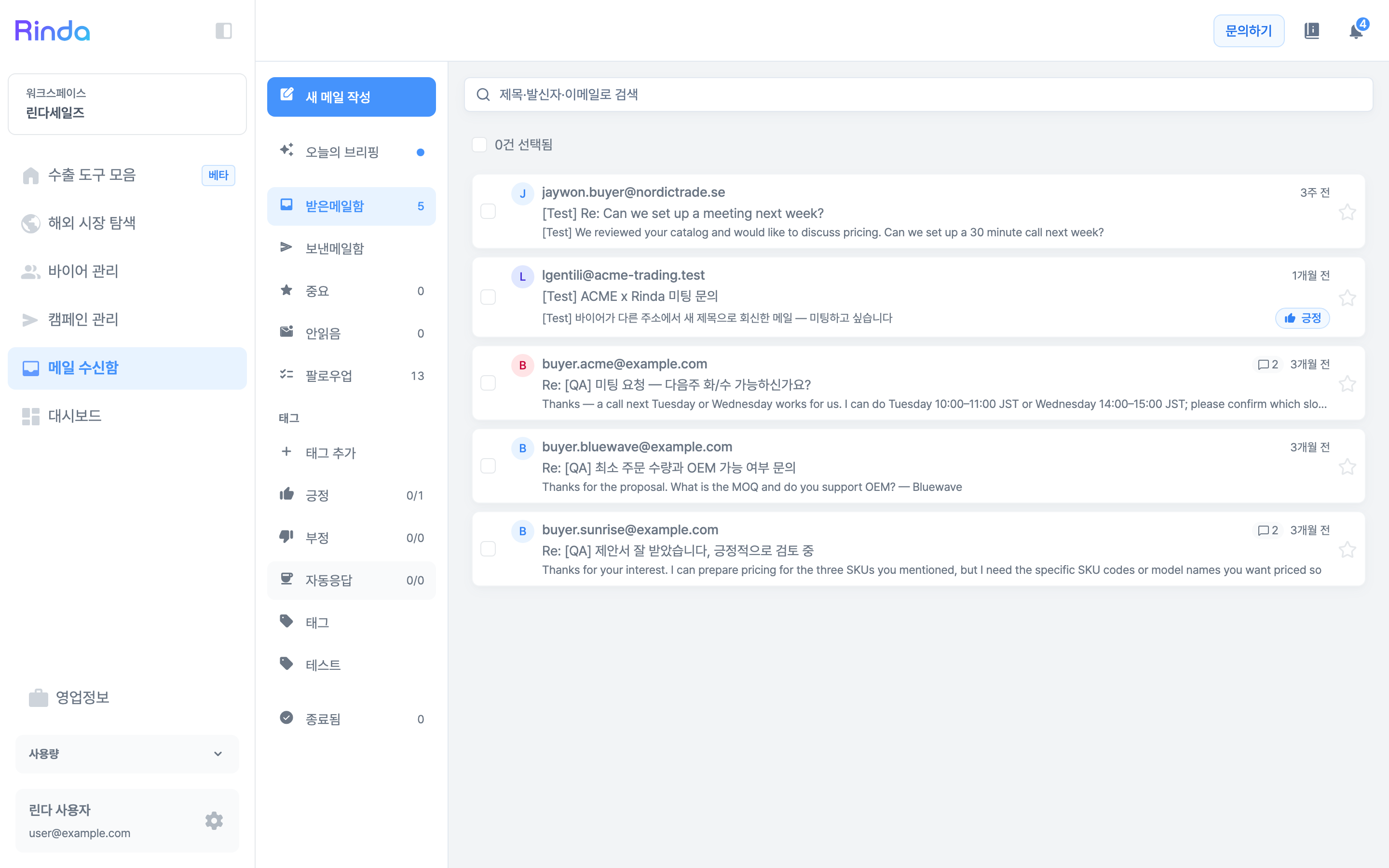The width and height of the screenshot is (1389, 868).
Task: Star the lgentili@acme-trading.test email
Action: tap(1347, 298)
